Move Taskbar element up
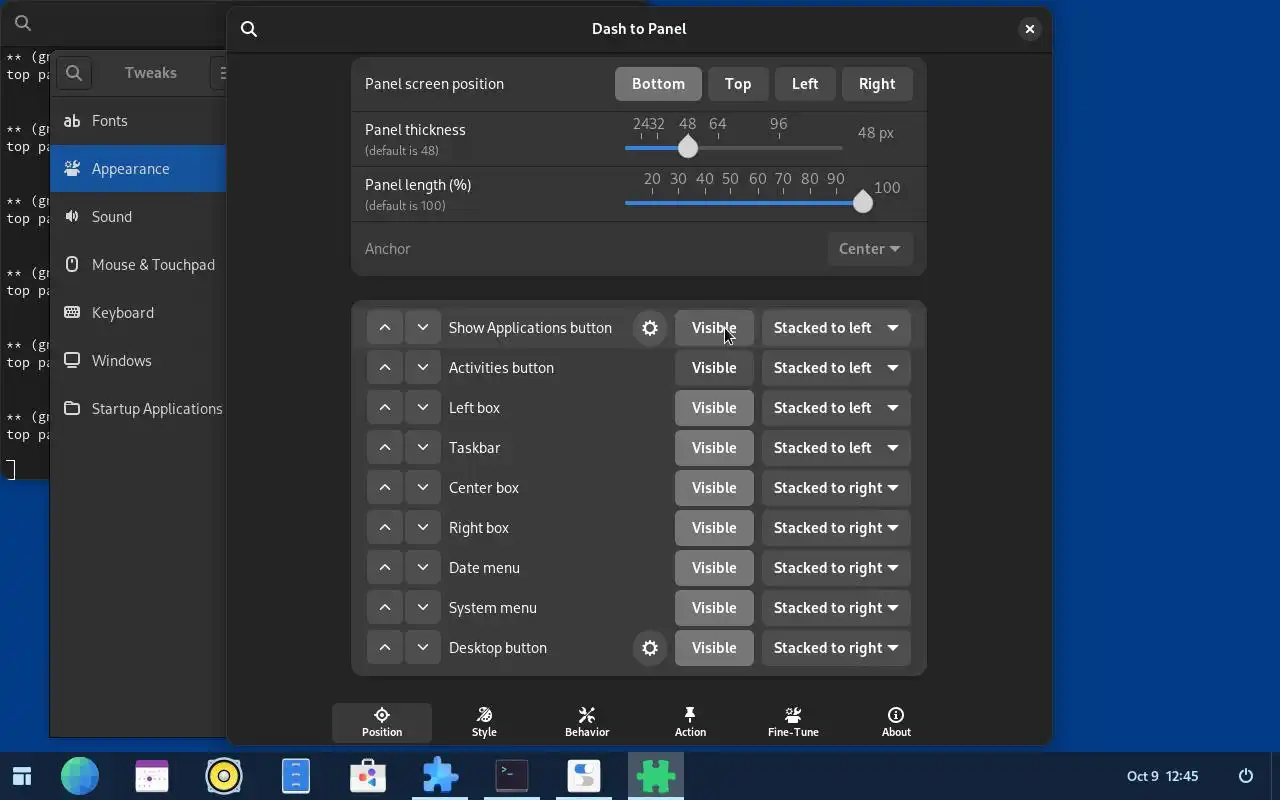The height and width of the screenshot is (800, 1280). 385,448
